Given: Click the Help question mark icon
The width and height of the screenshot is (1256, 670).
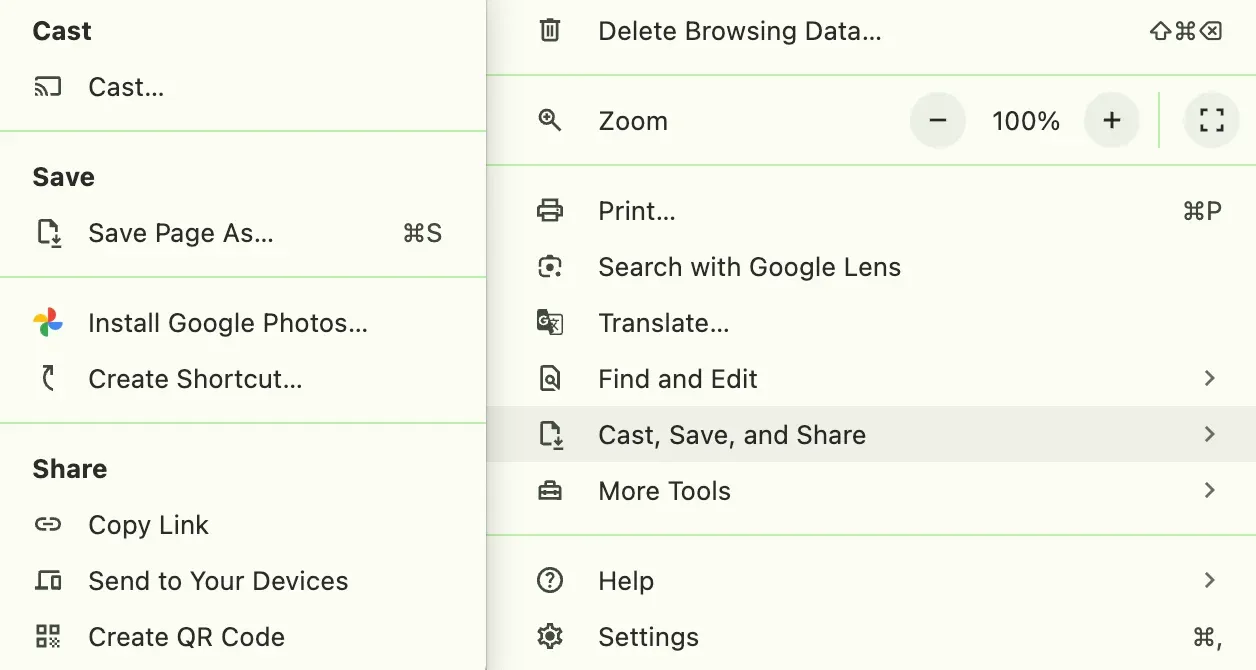Looking at the screenshot, I should [550, 581].
